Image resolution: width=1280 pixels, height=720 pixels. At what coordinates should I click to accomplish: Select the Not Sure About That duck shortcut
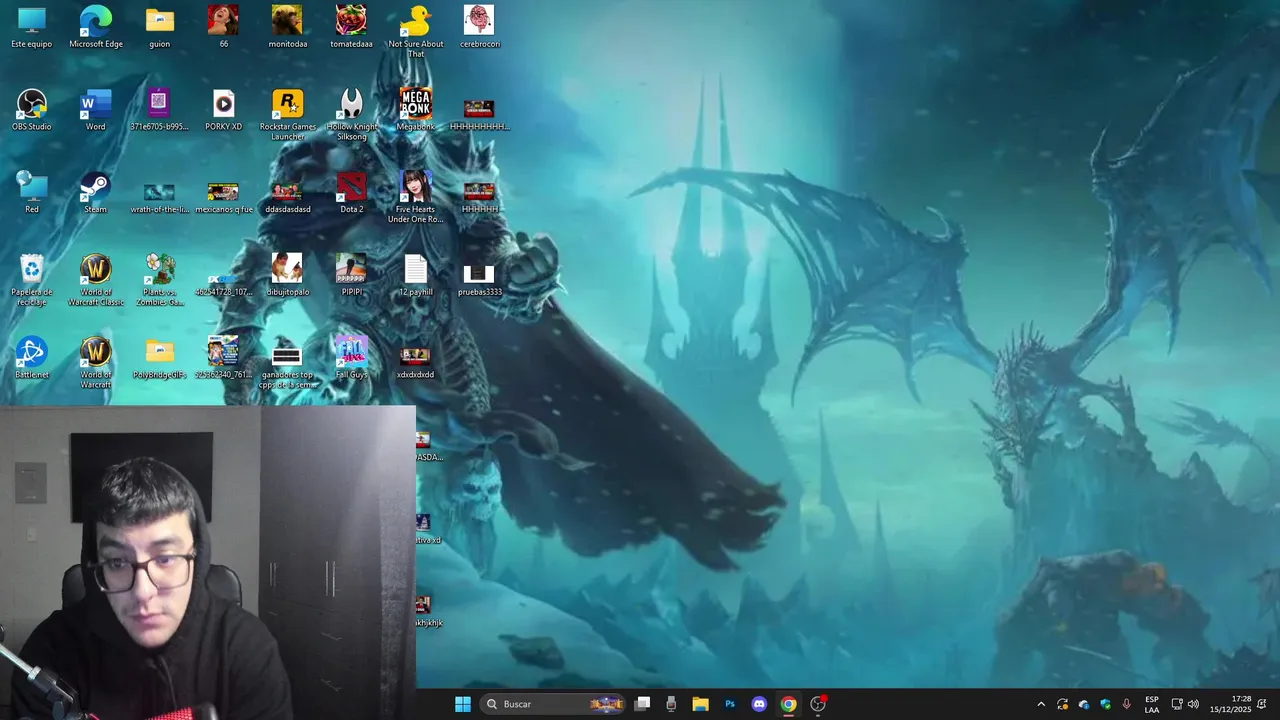click(x=415, y=31)
